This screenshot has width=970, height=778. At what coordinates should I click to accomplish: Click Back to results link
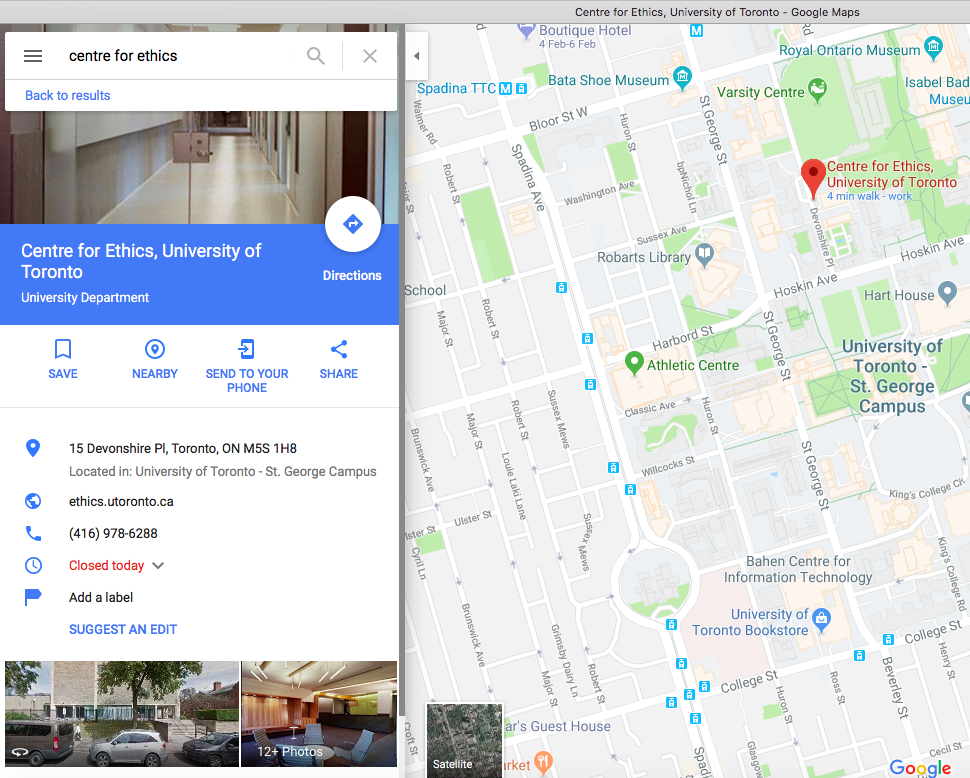[67, 95]
